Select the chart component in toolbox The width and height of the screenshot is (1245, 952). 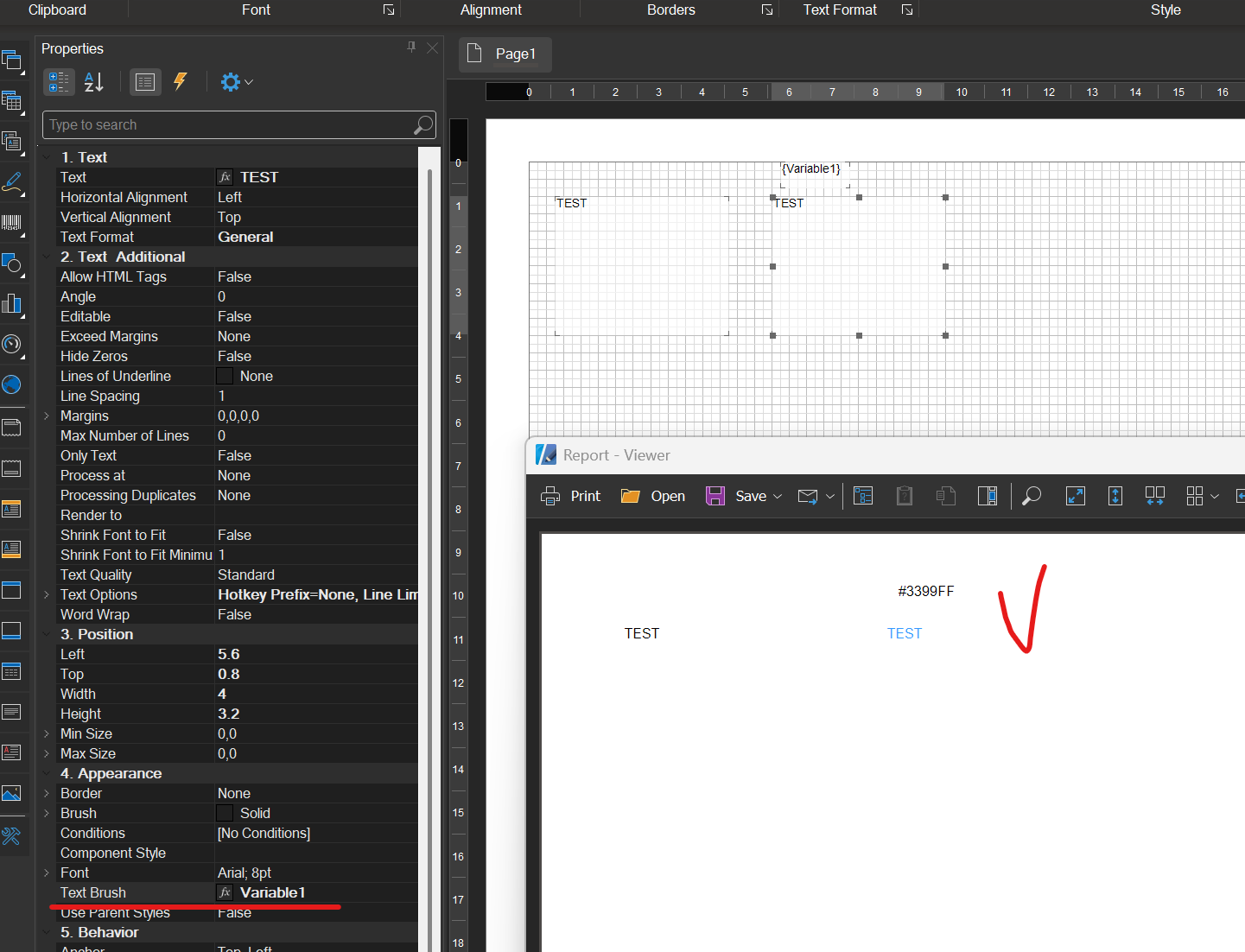coord(11,303)
